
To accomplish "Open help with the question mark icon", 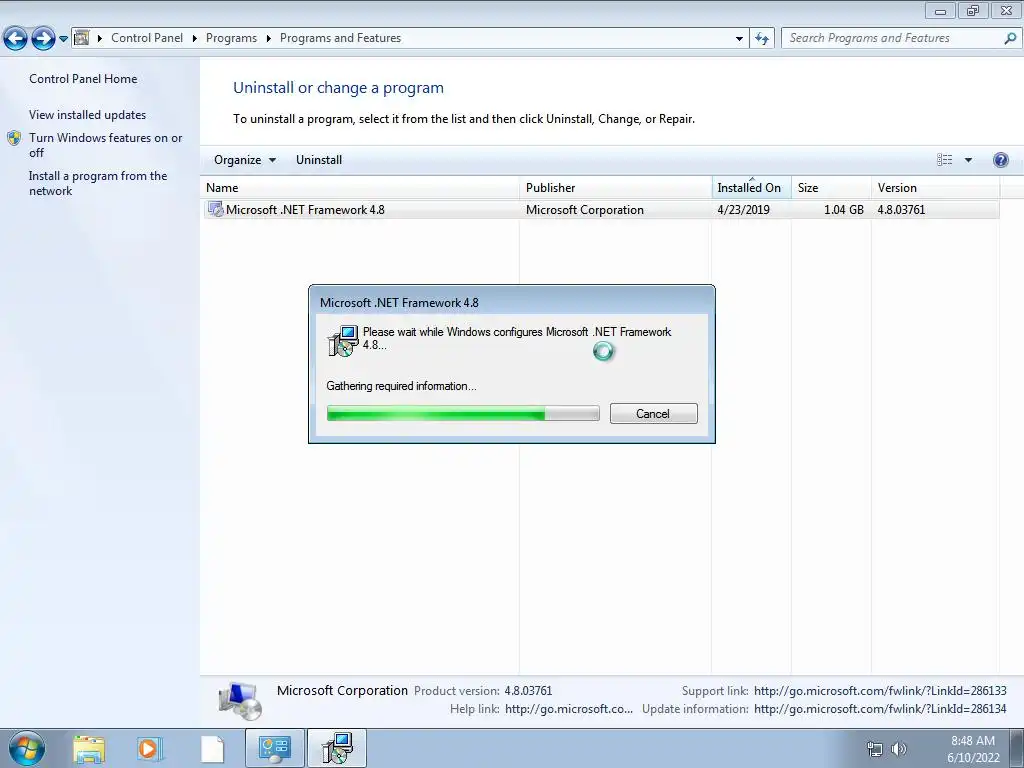I will click(x=1000, y=160).
